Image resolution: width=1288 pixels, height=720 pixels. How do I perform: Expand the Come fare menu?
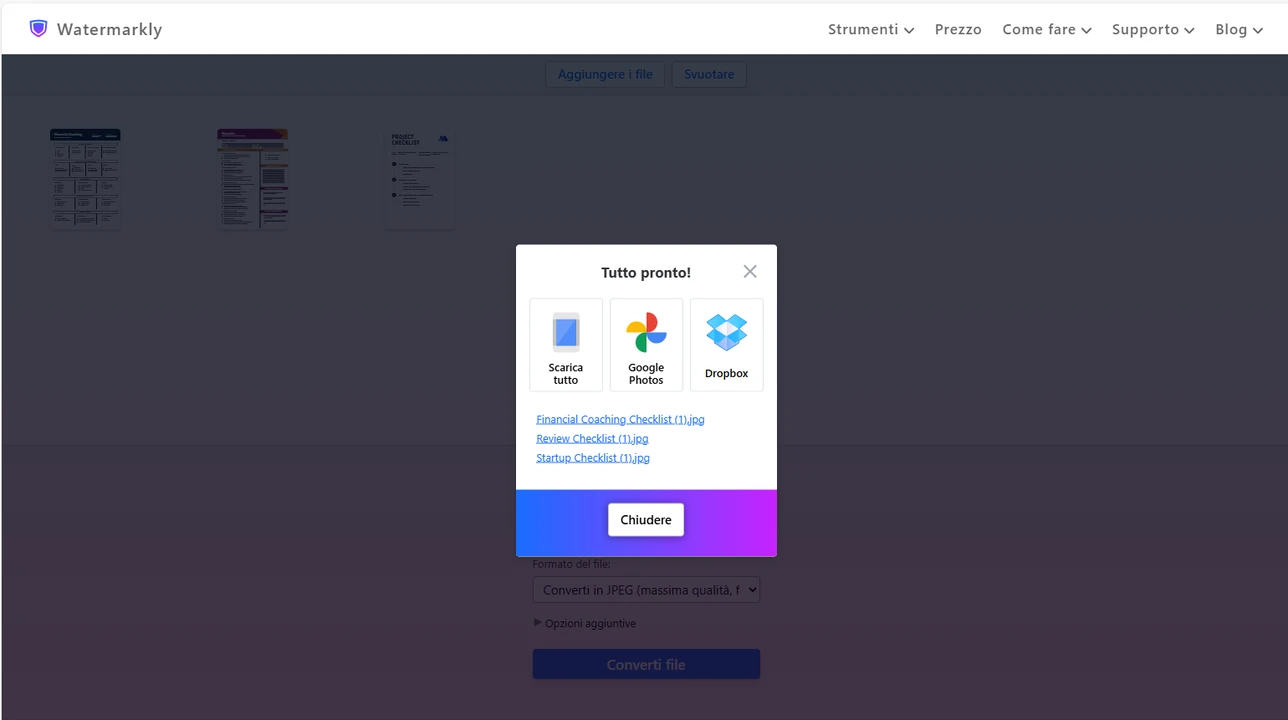[1047, 29]
